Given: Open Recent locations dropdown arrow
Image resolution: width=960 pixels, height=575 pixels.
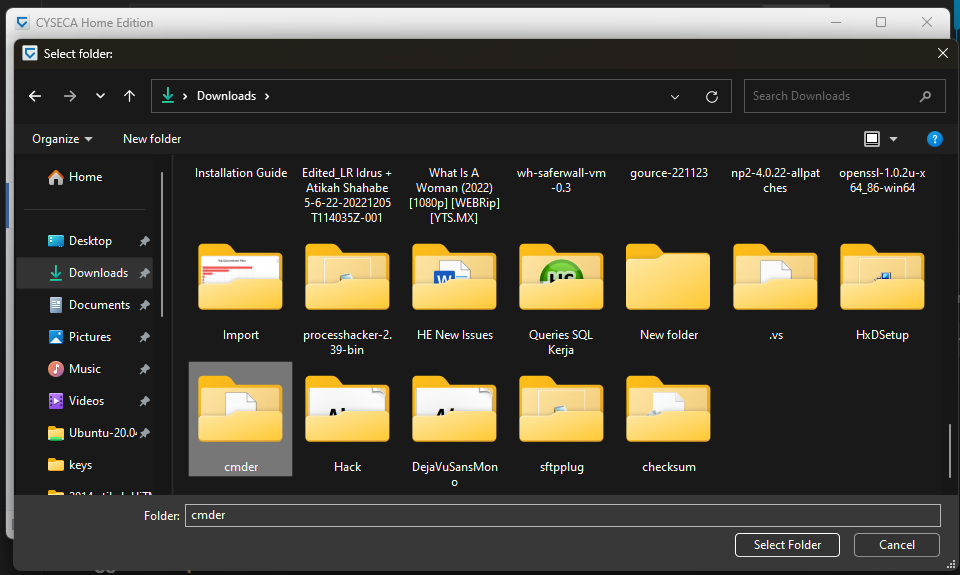Looking at the screenshot, I should coord(100,96).
